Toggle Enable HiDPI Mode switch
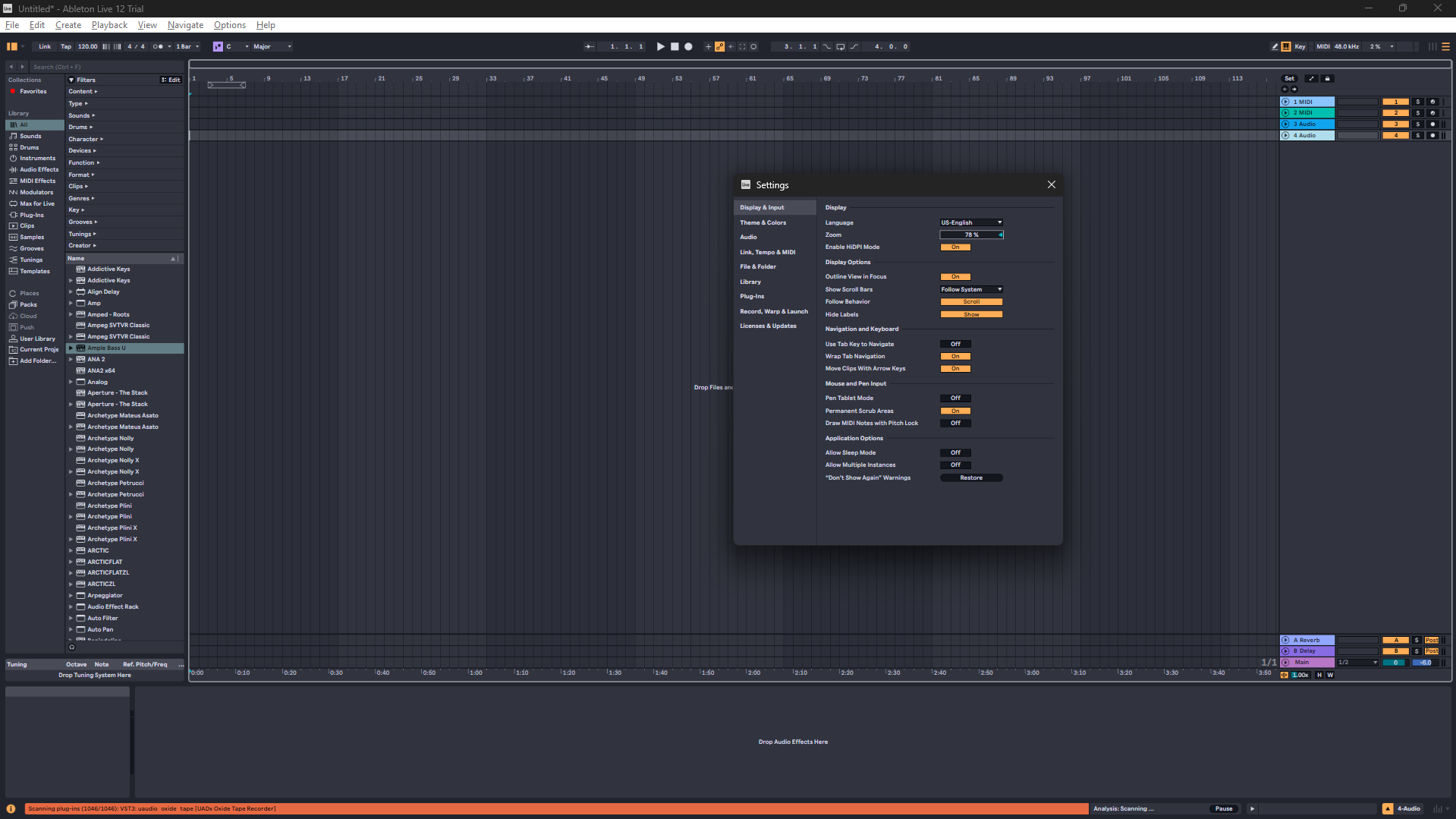This screenshot has width=1456, height=819. pyautogui.click(x=955, y=247)
